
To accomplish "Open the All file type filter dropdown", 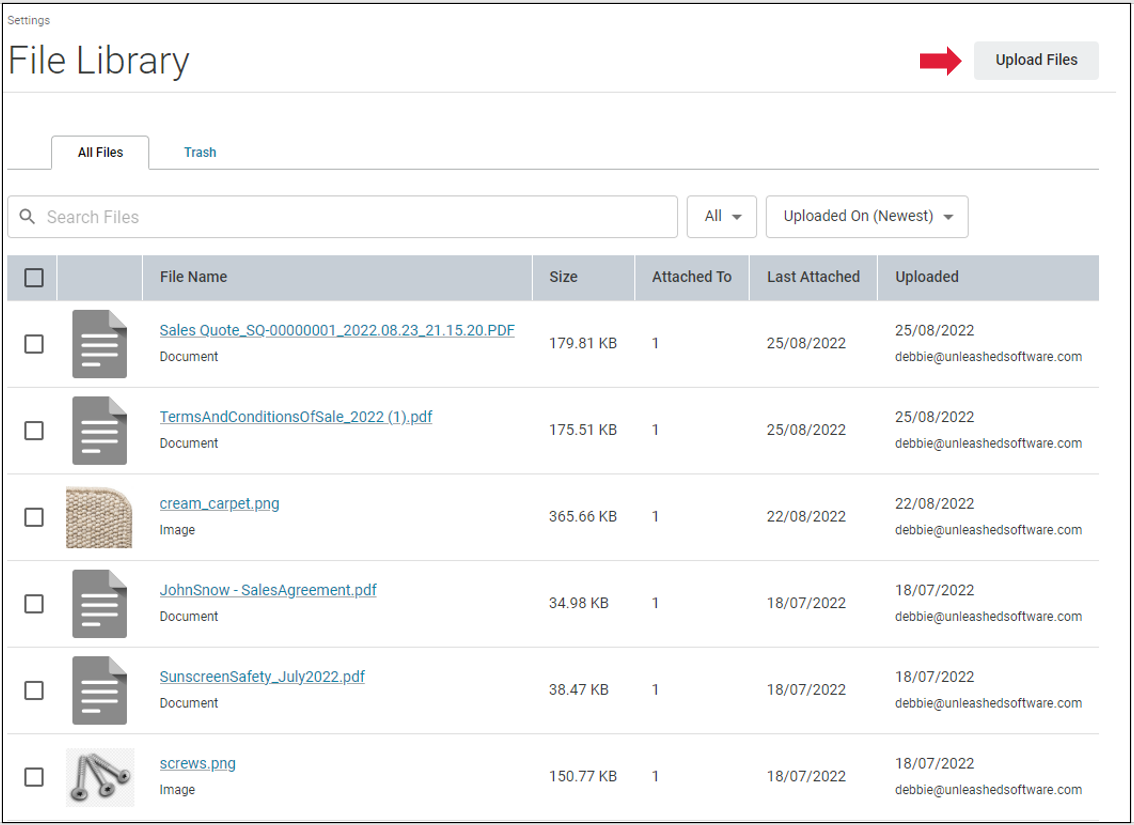I will point(721,216).
